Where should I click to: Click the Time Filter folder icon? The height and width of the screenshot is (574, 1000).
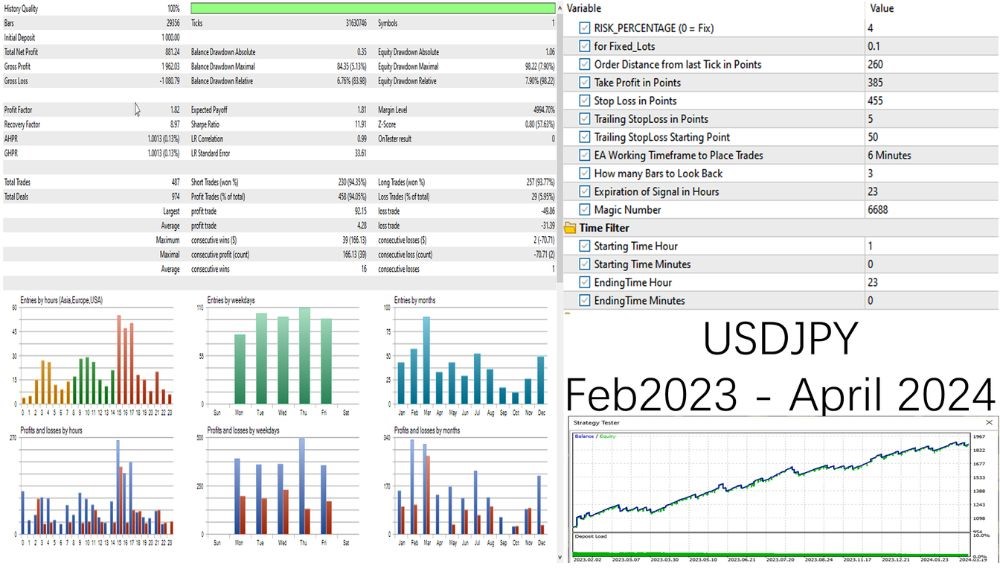tap(571, 228)
